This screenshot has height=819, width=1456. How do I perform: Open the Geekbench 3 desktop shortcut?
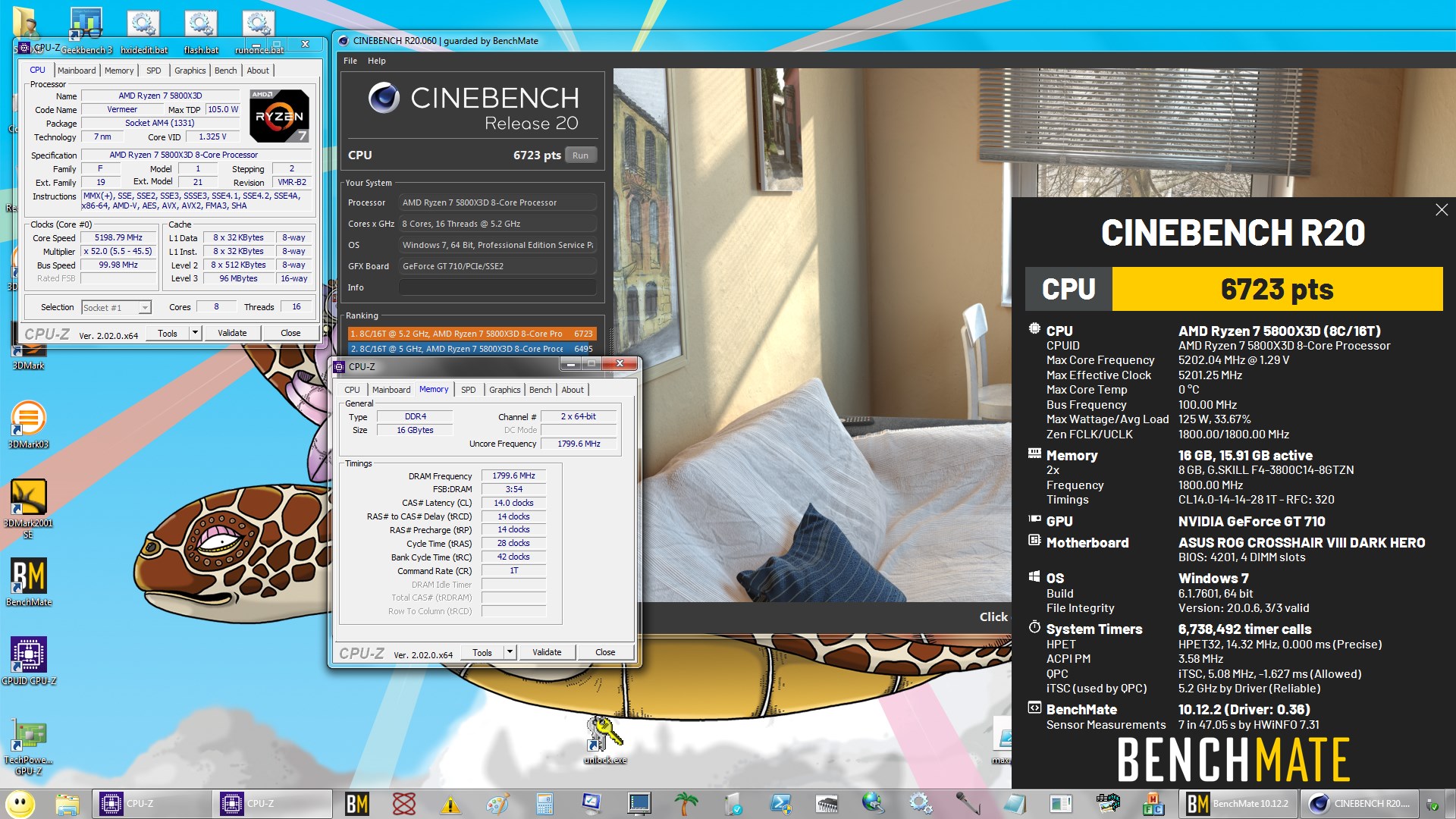(86, 30)
